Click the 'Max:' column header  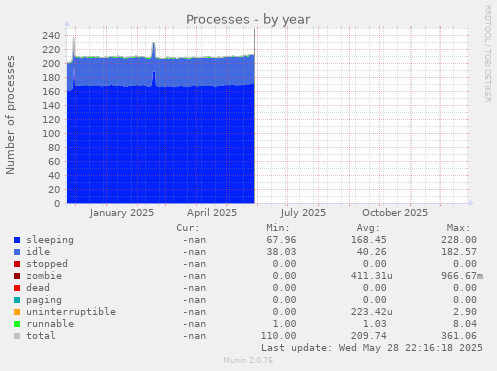coord(458,228)
